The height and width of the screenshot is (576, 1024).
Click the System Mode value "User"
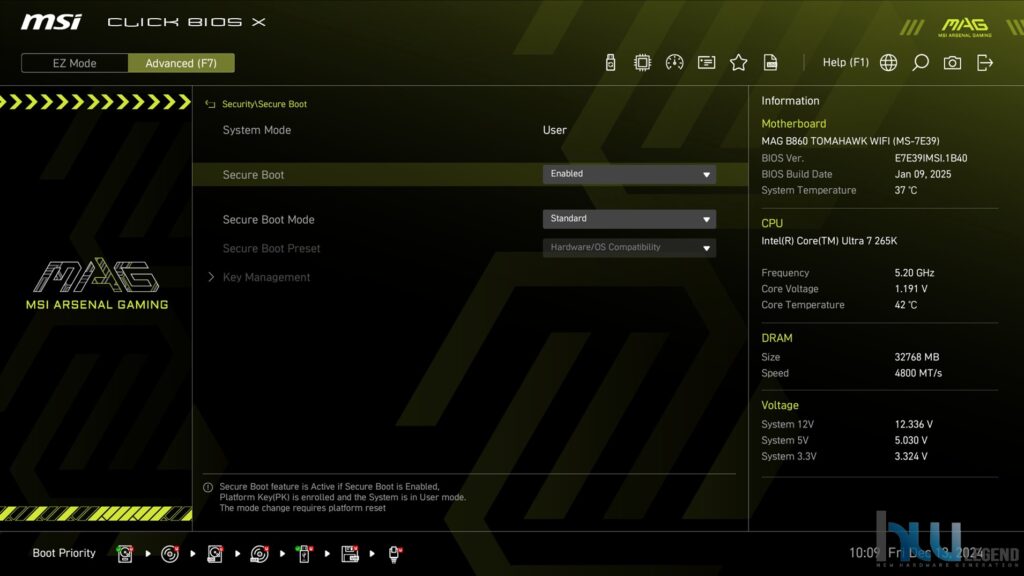coord(554,130)
